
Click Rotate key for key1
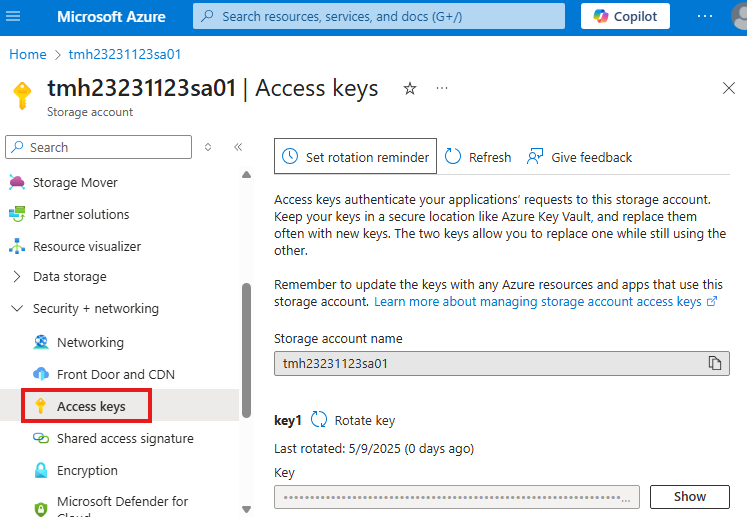pos(365,421)
